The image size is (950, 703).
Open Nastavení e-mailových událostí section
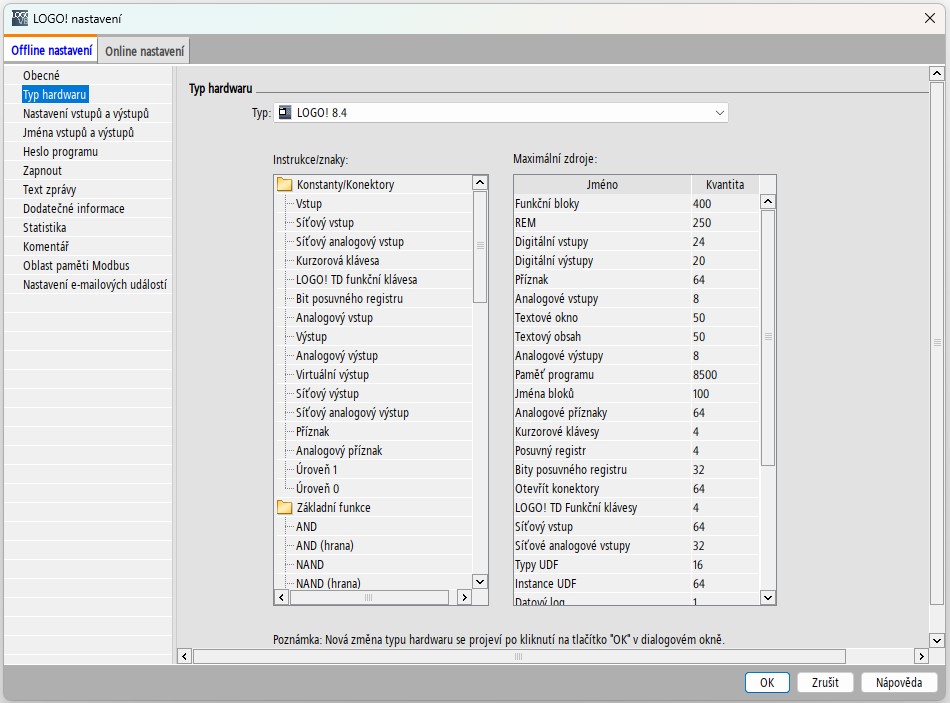coord(95,285)
